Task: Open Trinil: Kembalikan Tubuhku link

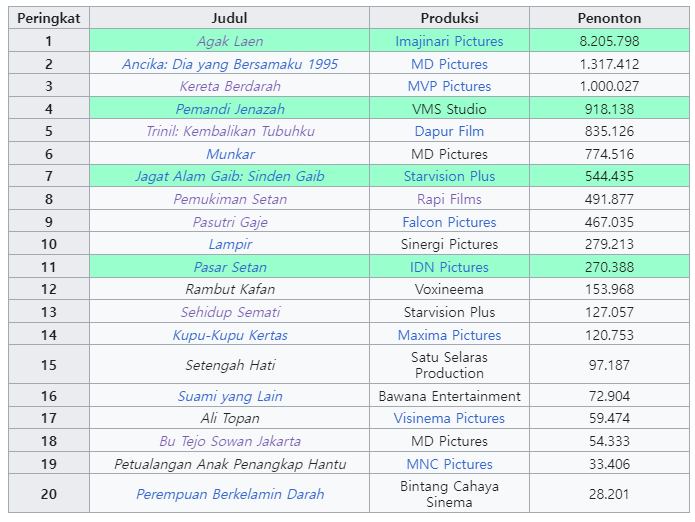Action: pos(230,131)
